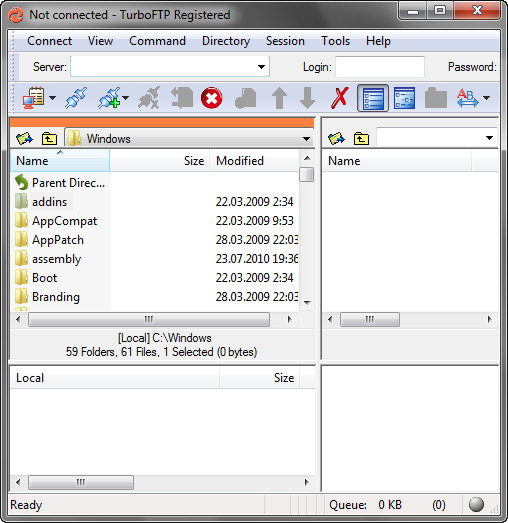The height and width of the screenshot is (523, 508).
Task: Open the Connect menu
Action: [x=49, y=41]
